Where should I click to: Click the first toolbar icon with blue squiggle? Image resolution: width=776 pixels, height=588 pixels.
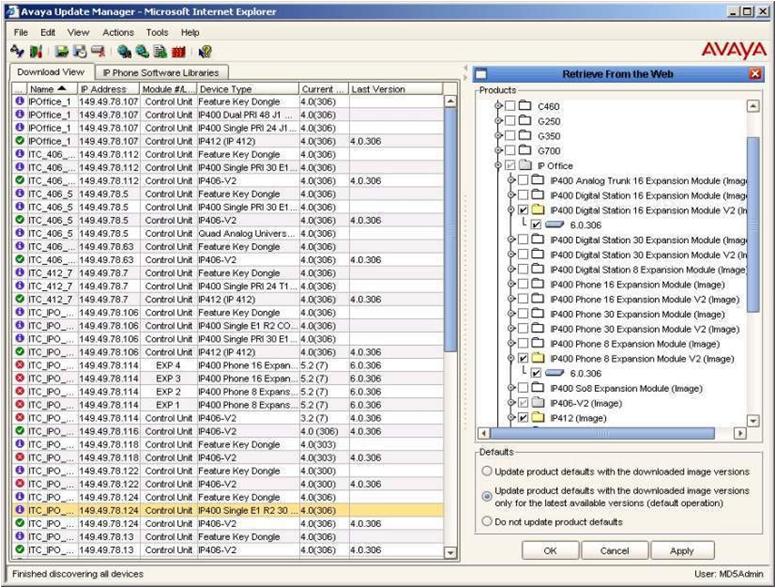point(17,51)
